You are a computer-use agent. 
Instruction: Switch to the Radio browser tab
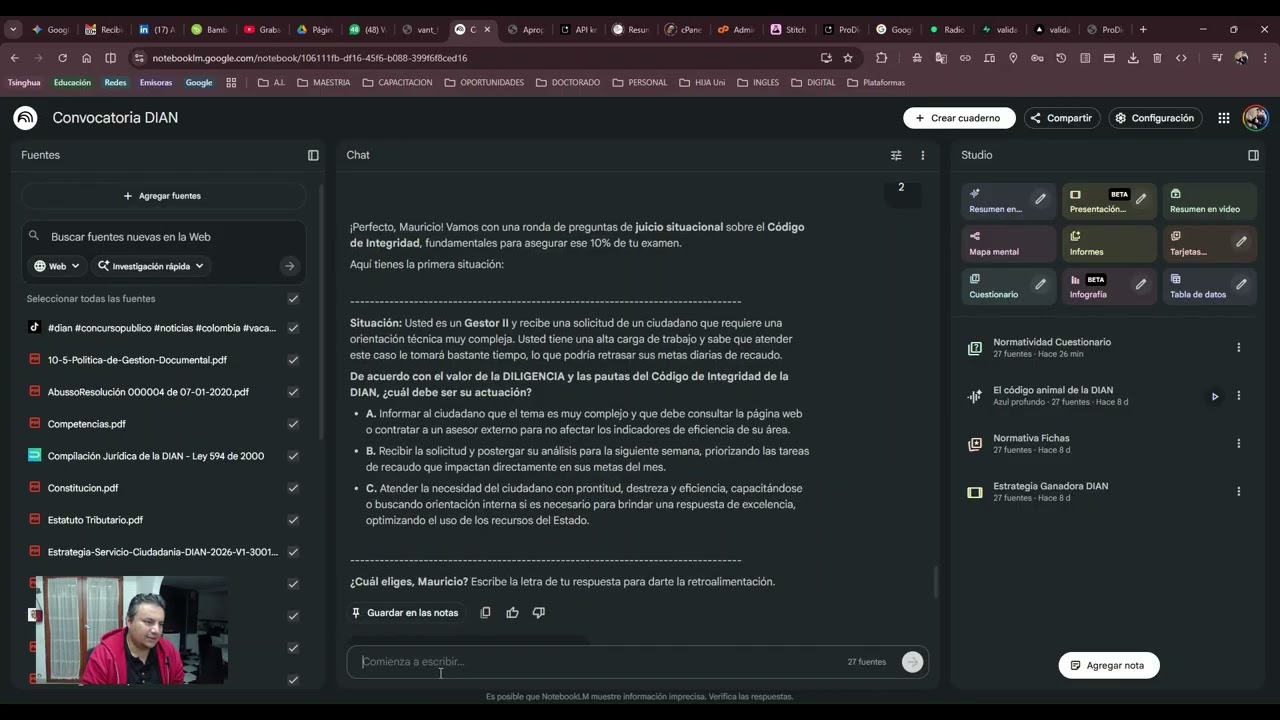point(946,30)
